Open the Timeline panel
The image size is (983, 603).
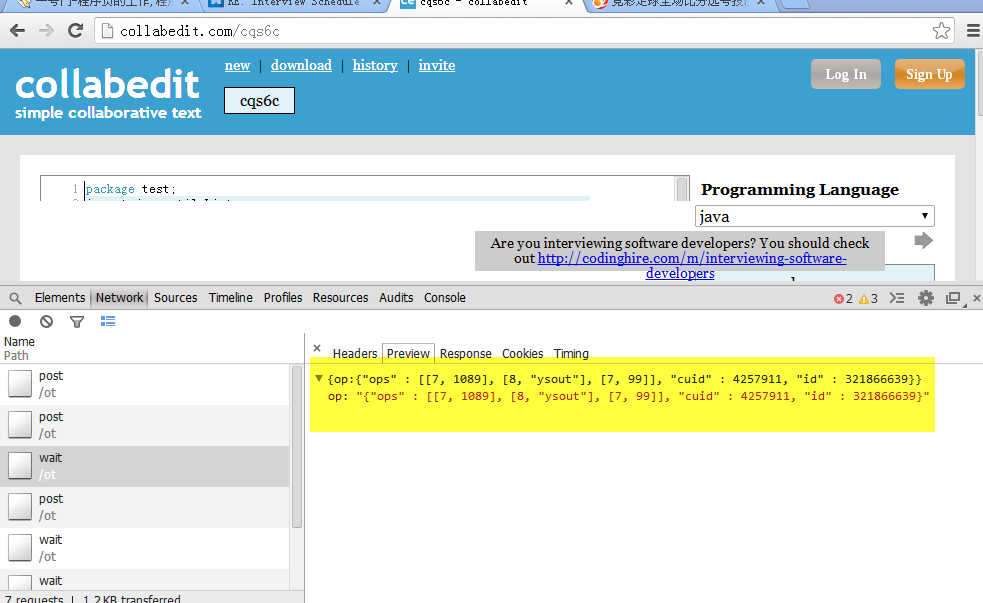[x=231, y=298]
